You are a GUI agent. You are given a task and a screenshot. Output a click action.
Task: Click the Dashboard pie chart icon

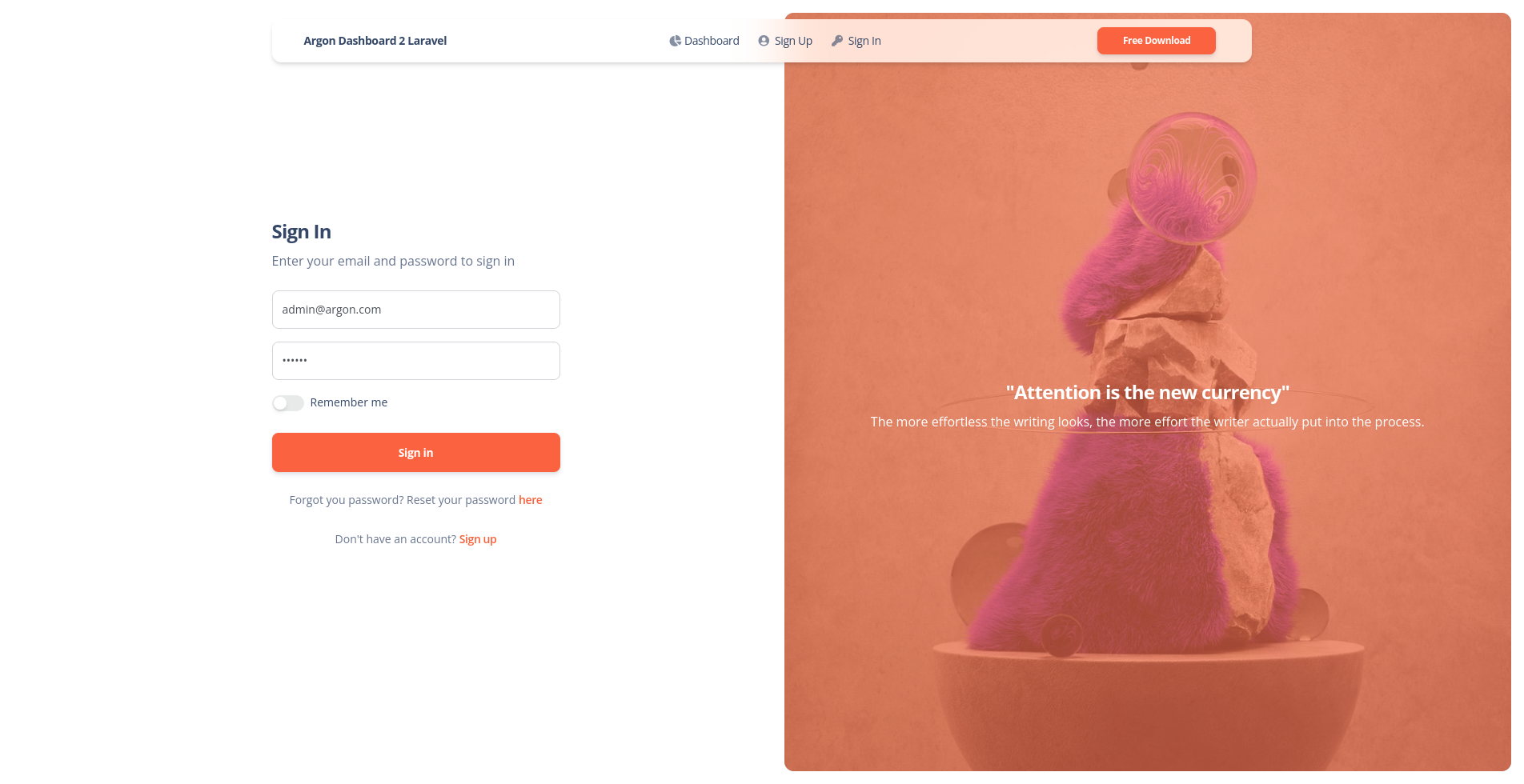(675, 41)
